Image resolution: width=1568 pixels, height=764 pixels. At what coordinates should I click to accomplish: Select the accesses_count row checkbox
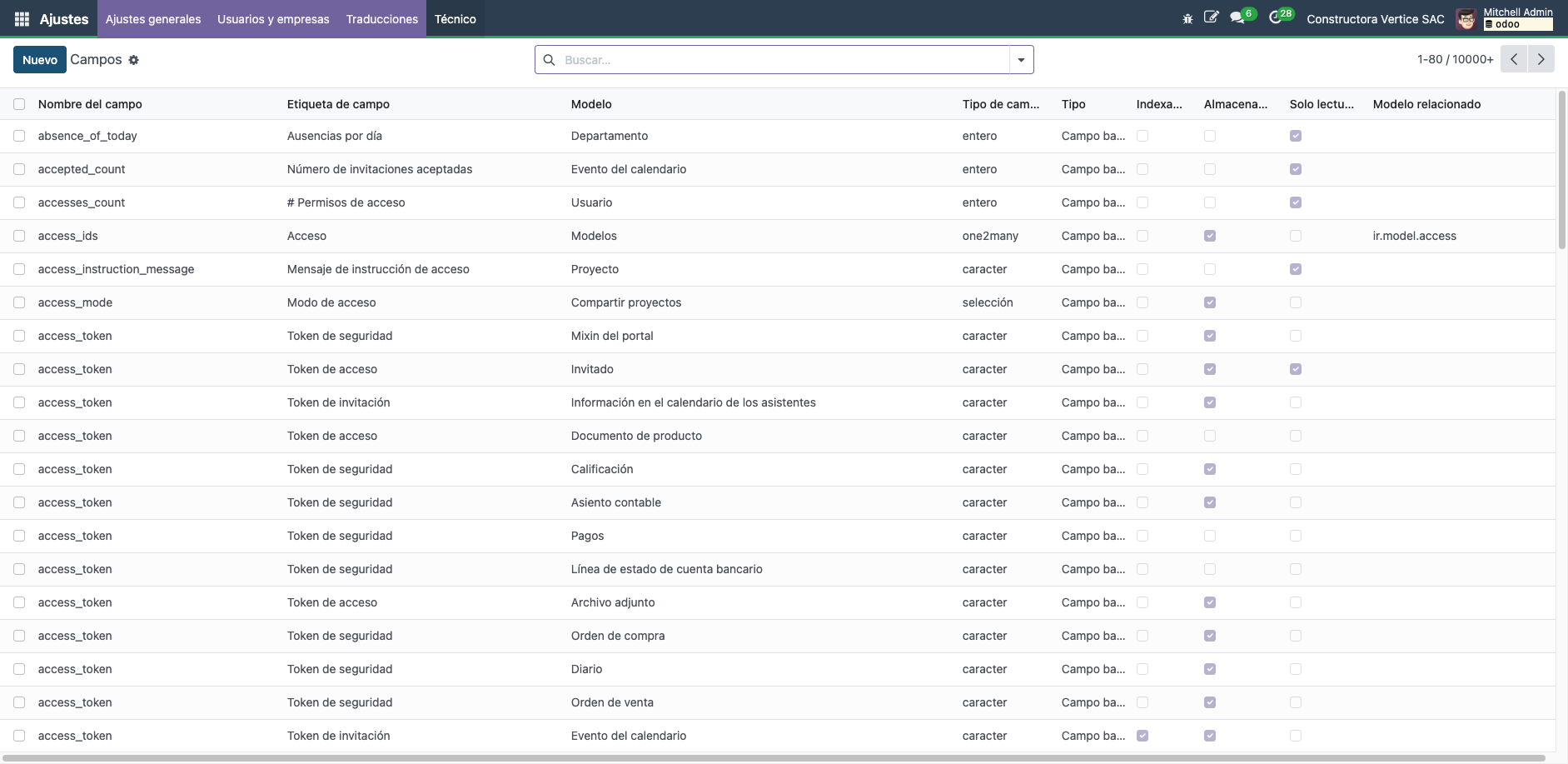[19, 202]
